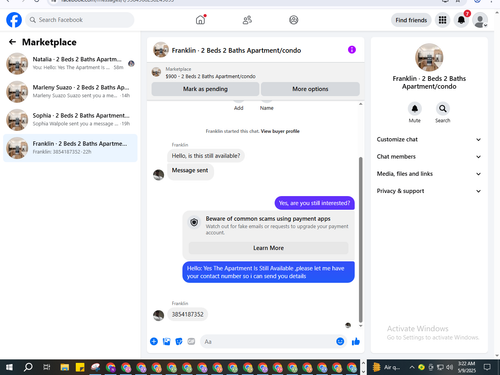Click the taskbar clock showing 3:22 AM
Screen dimensions: 500x375
pos(466,367)
